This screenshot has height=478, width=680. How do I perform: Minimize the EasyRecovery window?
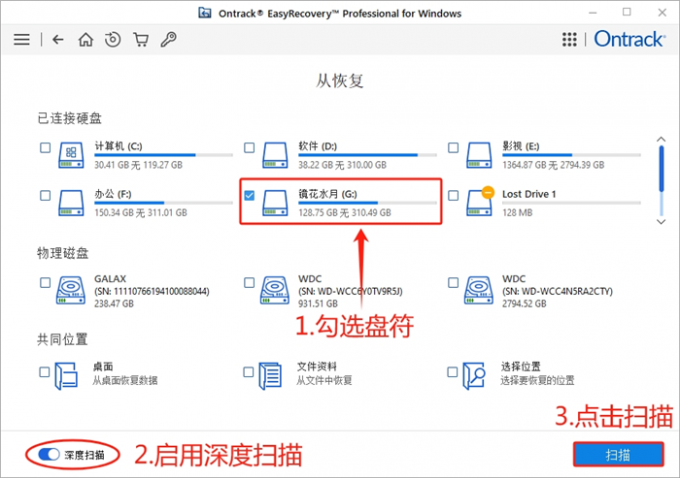click(x=593, y=13)
